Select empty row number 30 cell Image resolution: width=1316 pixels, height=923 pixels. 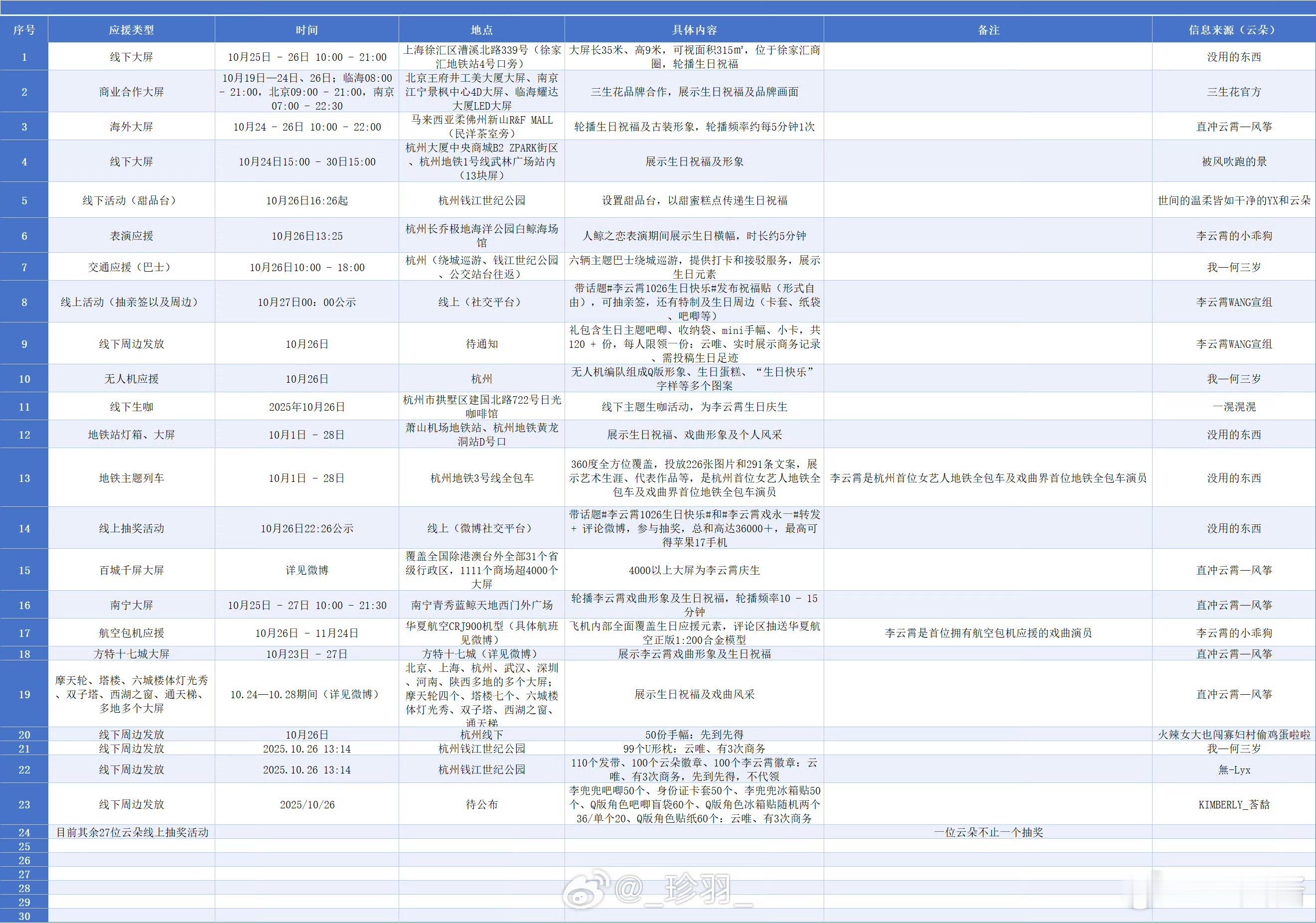pyautogui.click(x=24, y=916)
